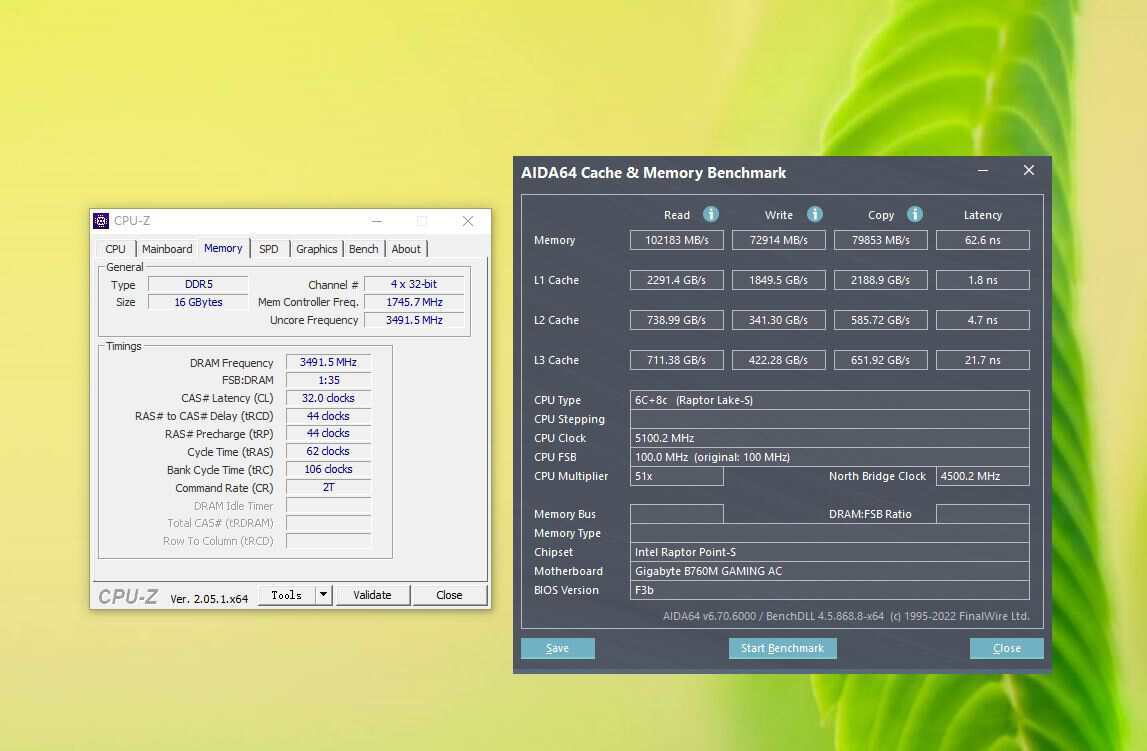Open the Tools dropdown arrow
The image size is (1147, 751).
click(323, 595)
